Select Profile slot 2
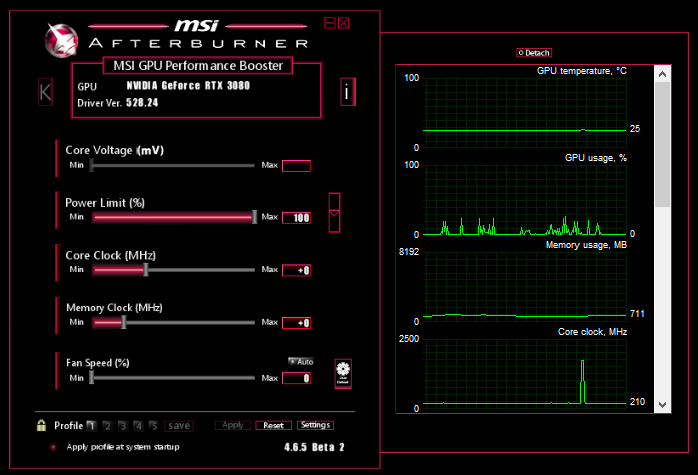 [107, 426]
